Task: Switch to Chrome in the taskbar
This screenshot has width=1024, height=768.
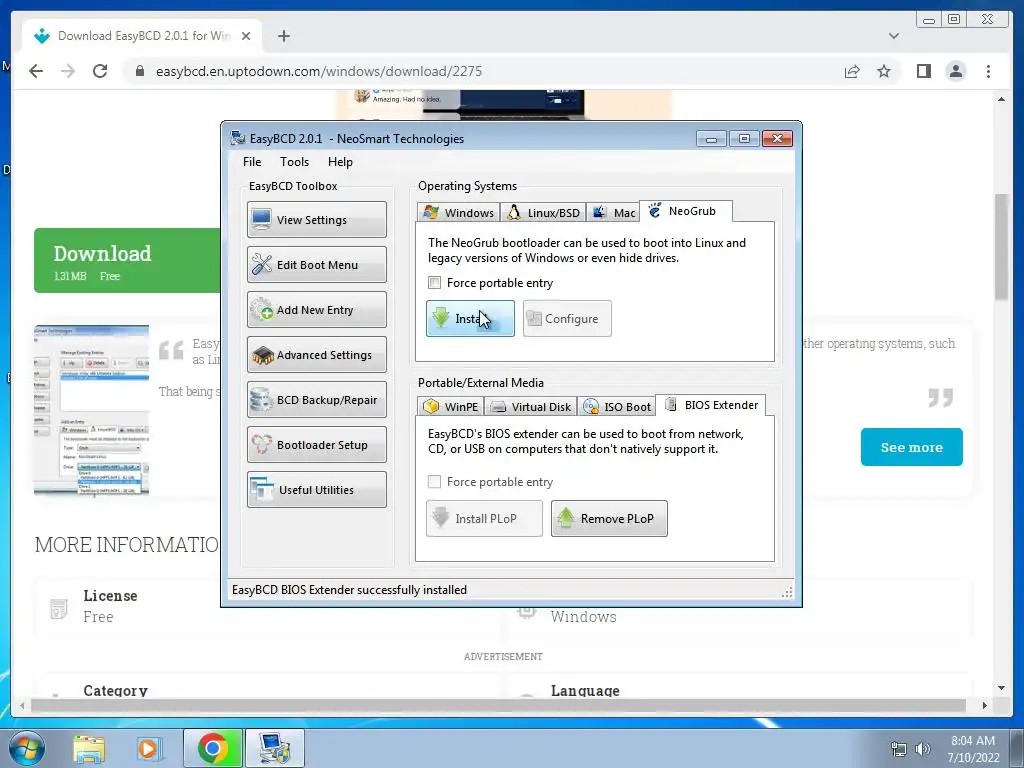Action: point(212,748)
